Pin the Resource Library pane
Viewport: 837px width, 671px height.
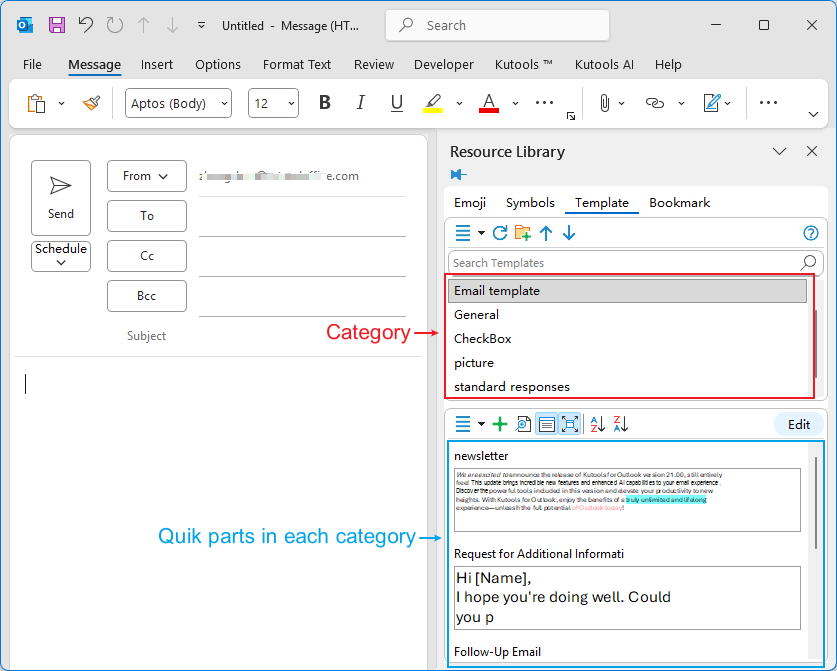pyautogui.click(x=458, y=174)
